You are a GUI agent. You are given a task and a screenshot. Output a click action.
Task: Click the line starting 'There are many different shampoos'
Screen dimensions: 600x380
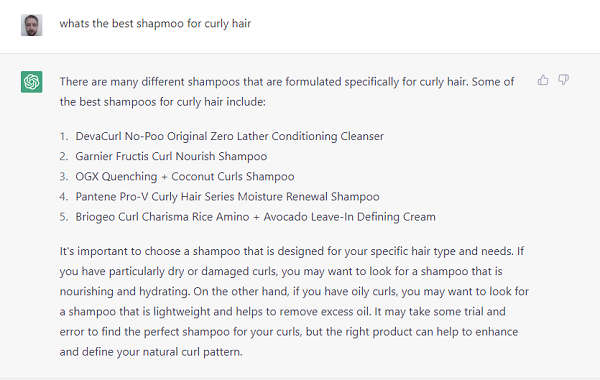(x=287, y=82)
